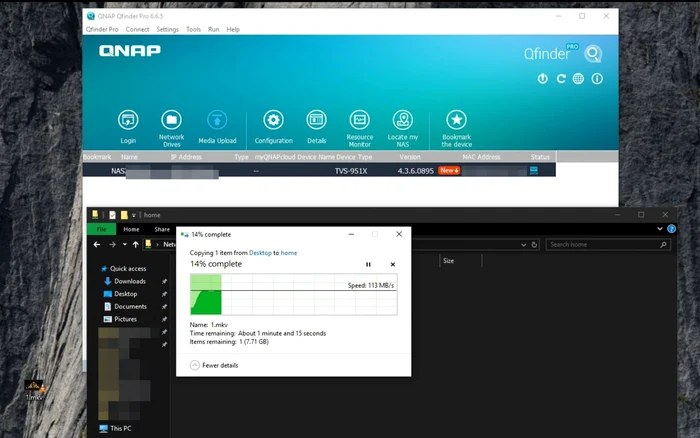Select the 1.mkv file on the desktop
Screen dimensions: 700x438
(x=34, y=390)
